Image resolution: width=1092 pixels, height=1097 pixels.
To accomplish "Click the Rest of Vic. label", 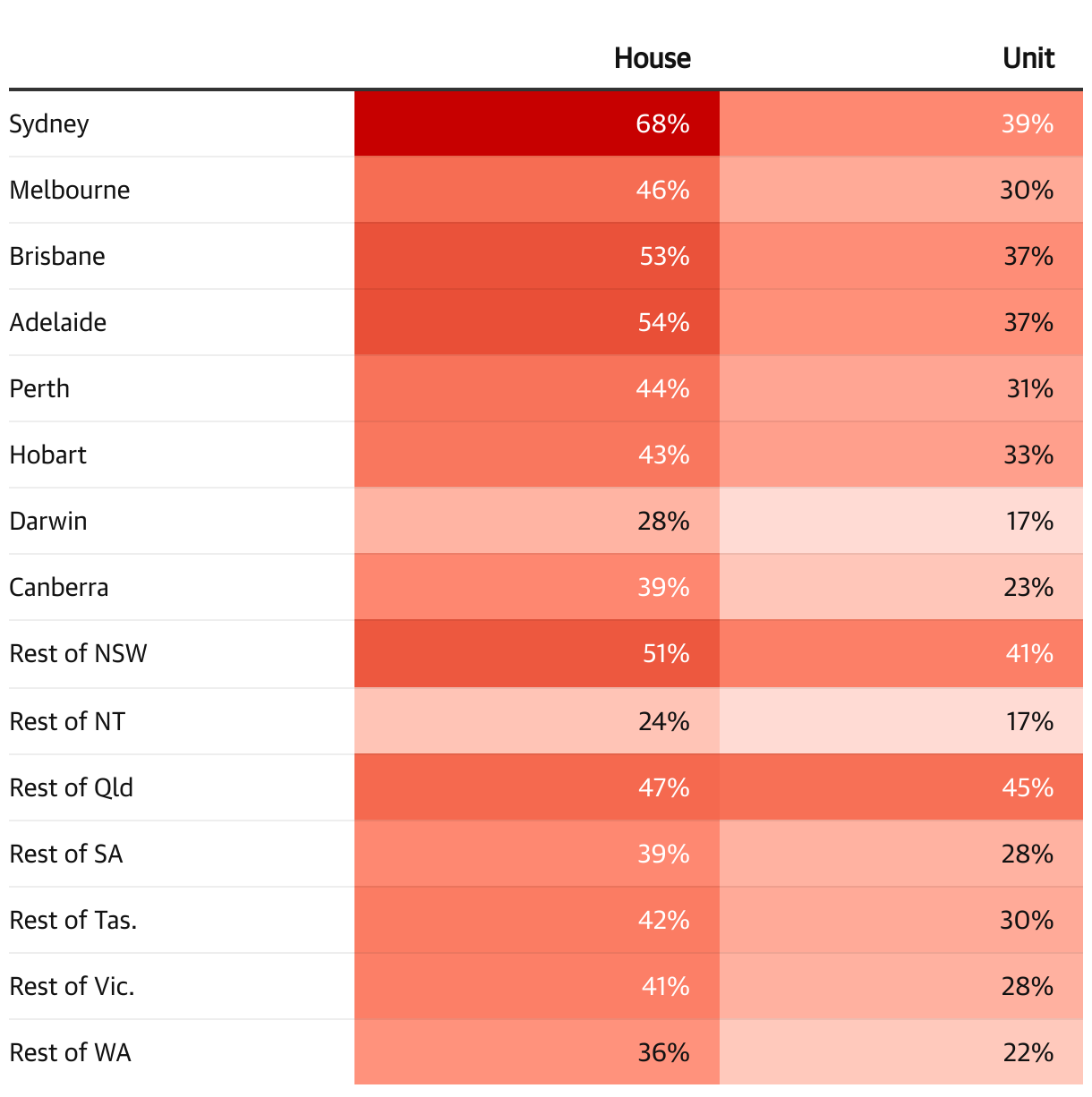I will click(72, 986).
